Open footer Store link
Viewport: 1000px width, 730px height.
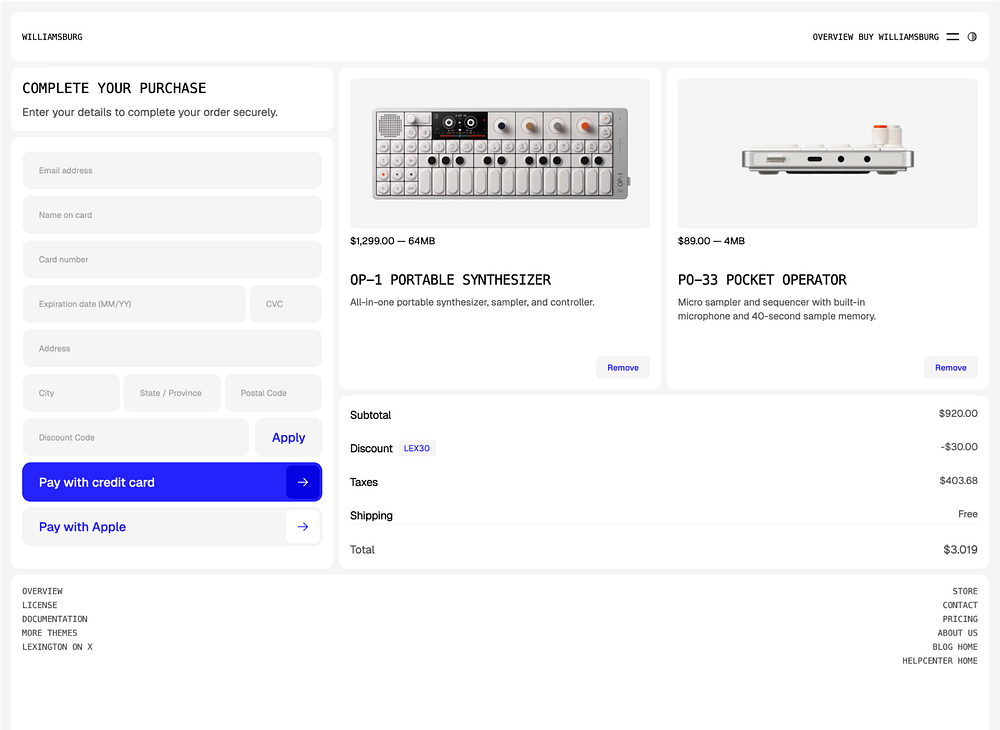pos(965,591)
